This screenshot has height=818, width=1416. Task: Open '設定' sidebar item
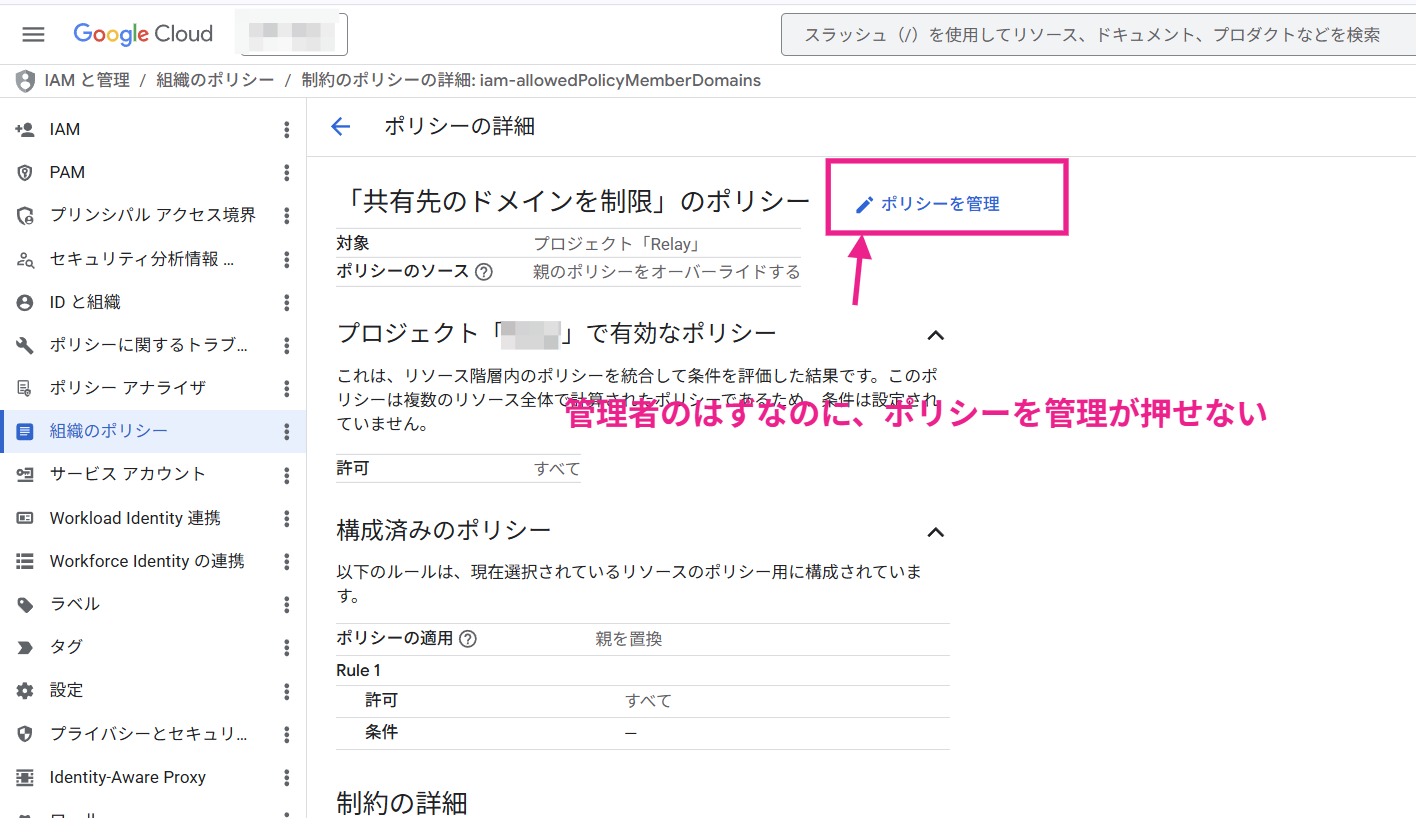pyautogui.click(x=153, y=690)
